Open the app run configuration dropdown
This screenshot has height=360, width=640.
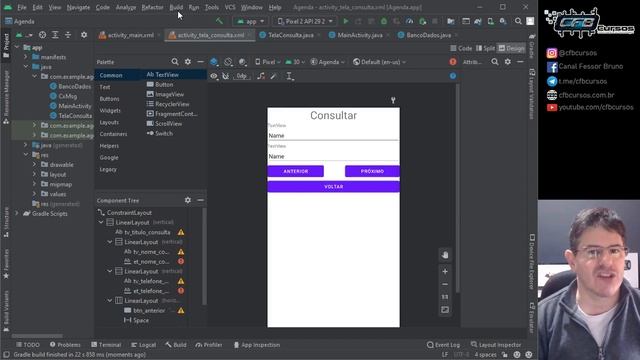[x=251, y=21]
